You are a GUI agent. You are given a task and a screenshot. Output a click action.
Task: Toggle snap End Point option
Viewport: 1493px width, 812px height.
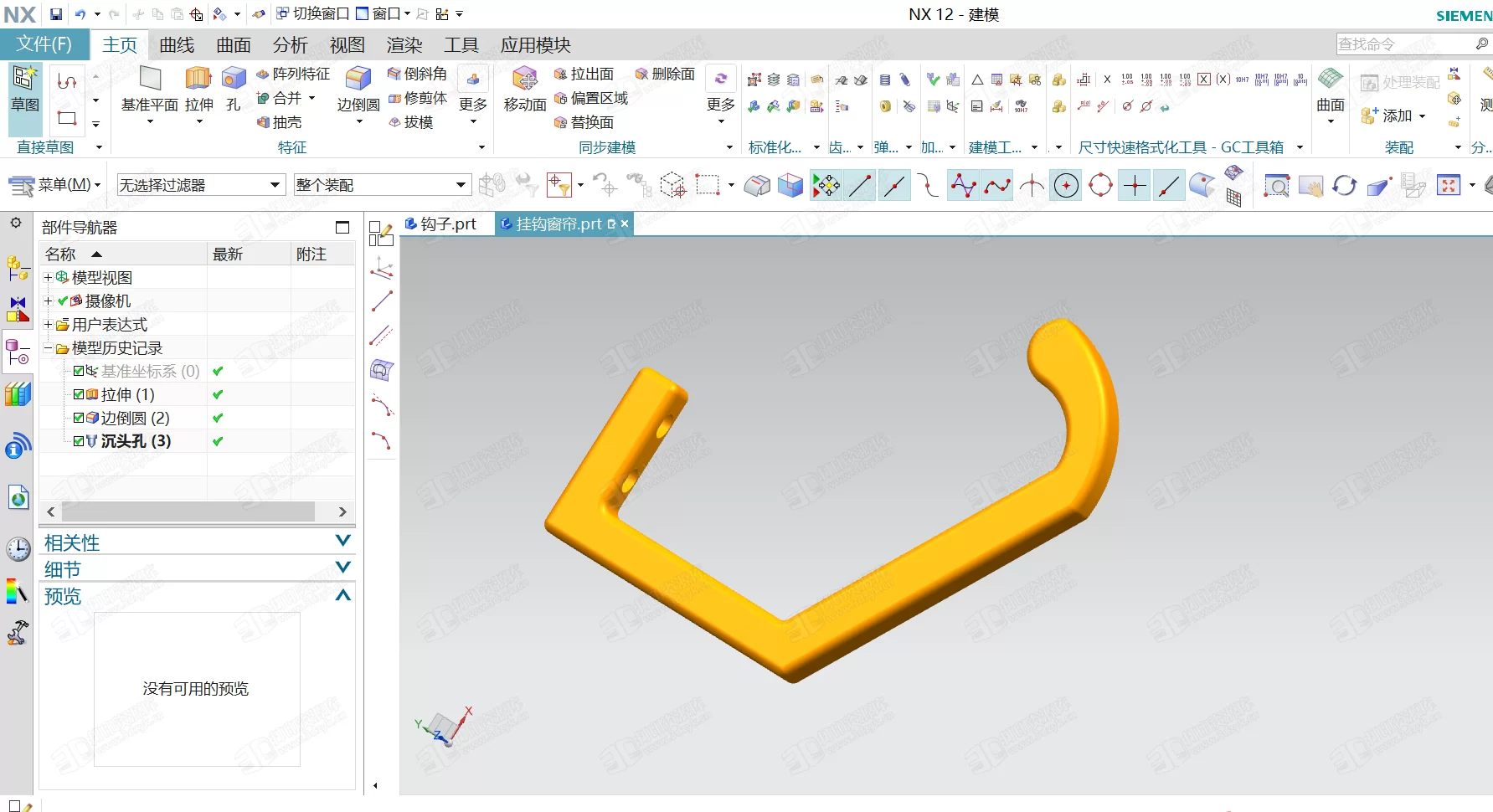pos(860,185)
